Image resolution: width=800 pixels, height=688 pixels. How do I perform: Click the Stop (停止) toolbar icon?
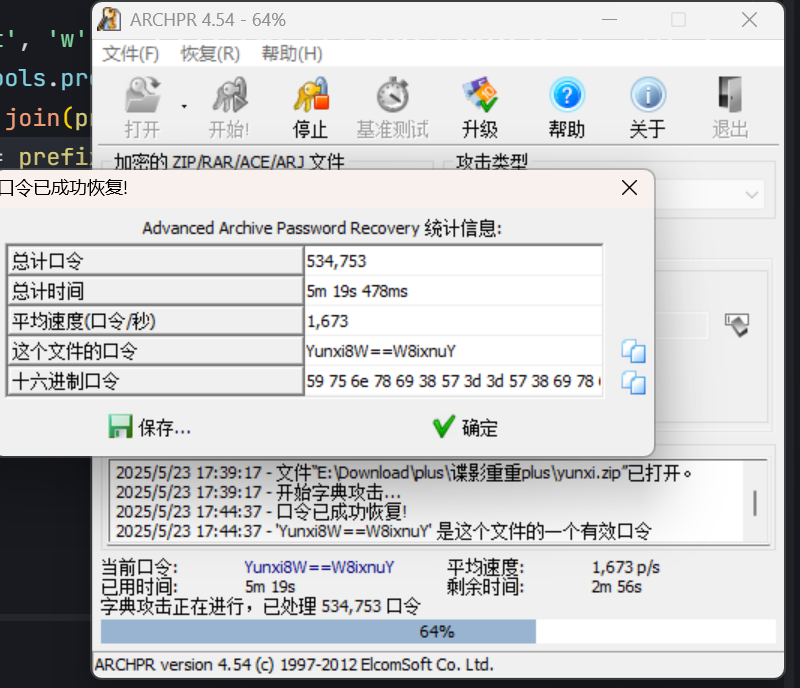coord(311,95)
